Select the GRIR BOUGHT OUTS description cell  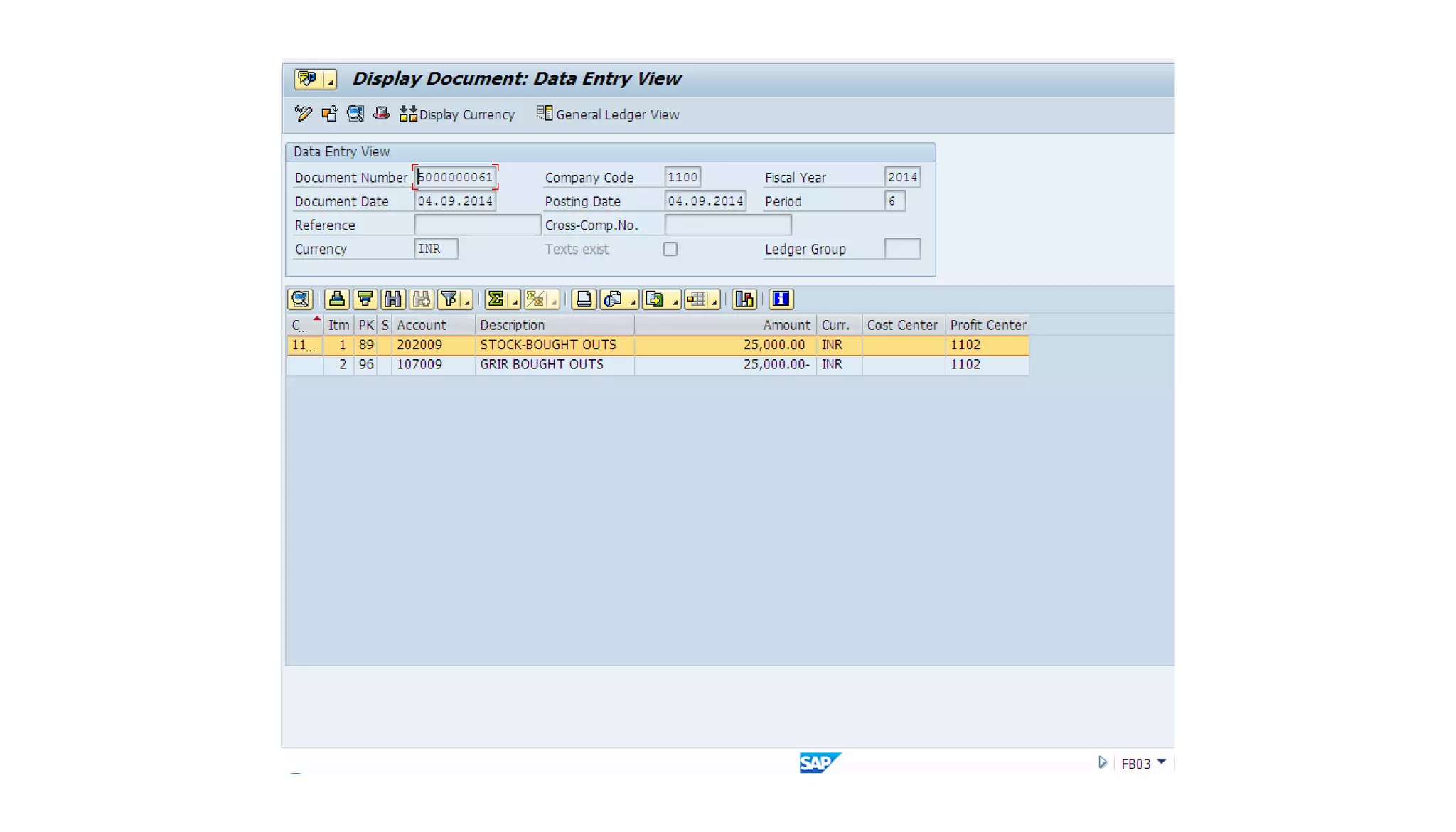(x=555, y=364)
